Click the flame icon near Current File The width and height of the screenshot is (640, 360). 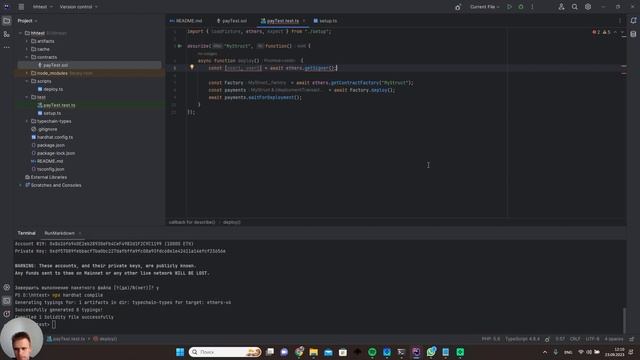coord(458,7)
